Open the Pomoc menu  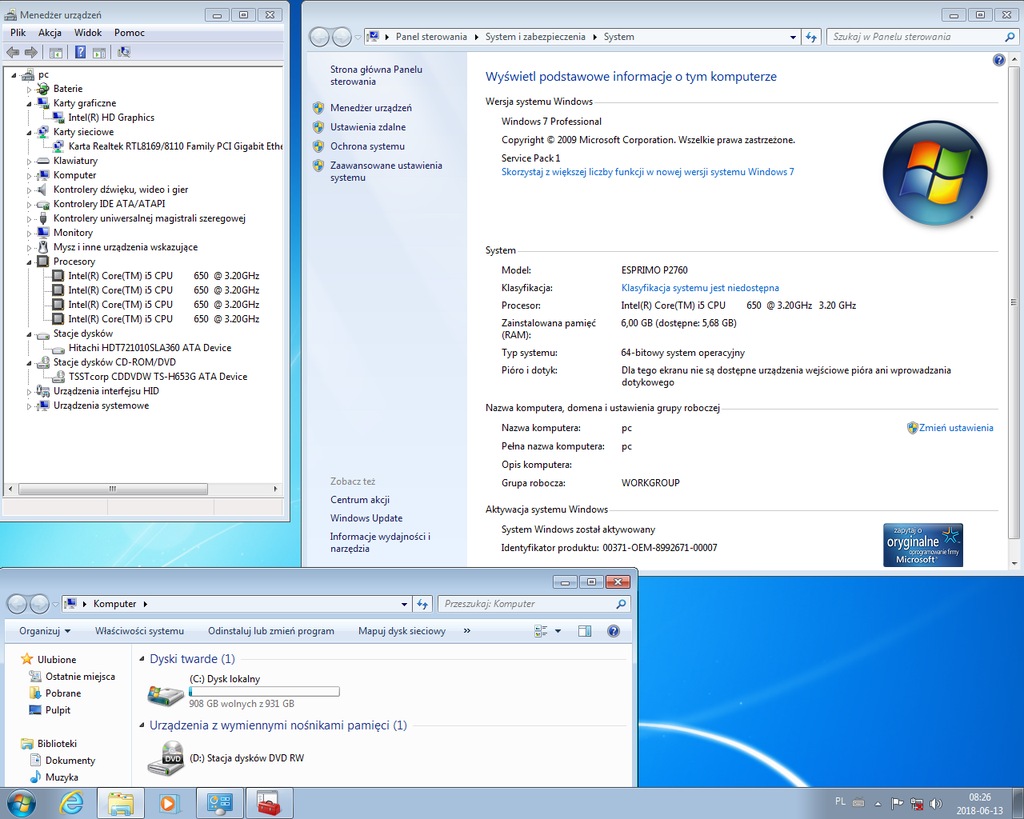click(x=129, y=33)
